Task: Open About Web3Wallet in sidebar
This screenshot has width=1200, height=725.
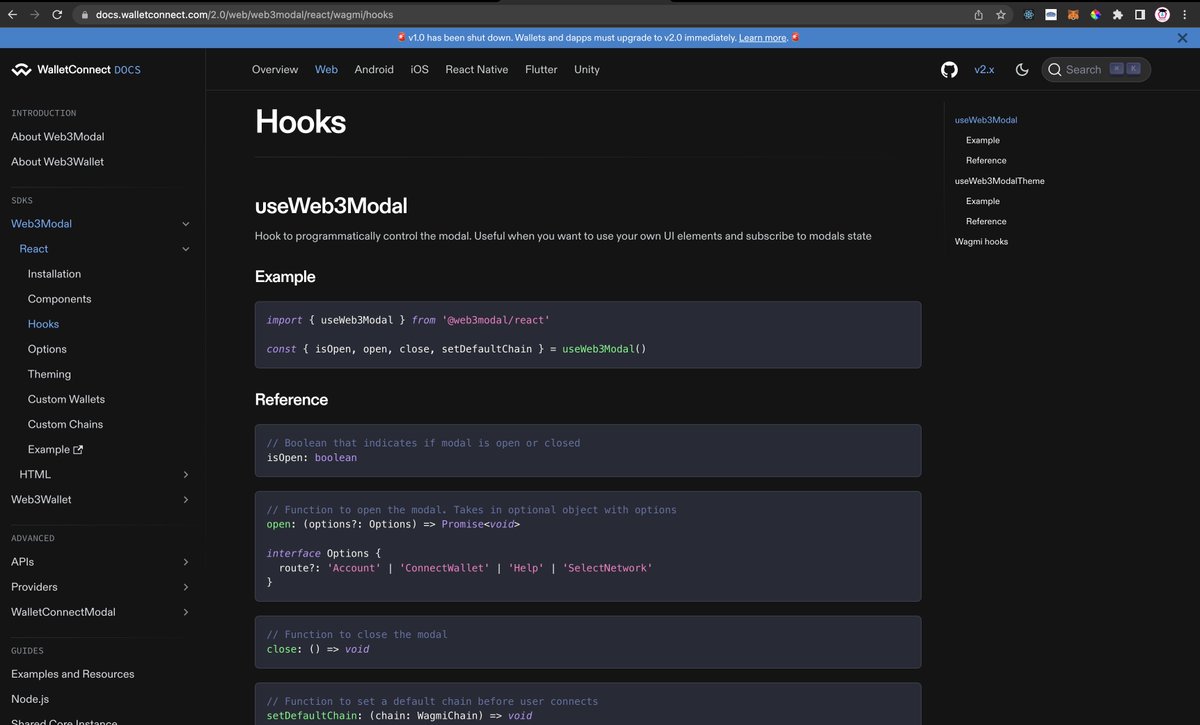Action: 57,161
